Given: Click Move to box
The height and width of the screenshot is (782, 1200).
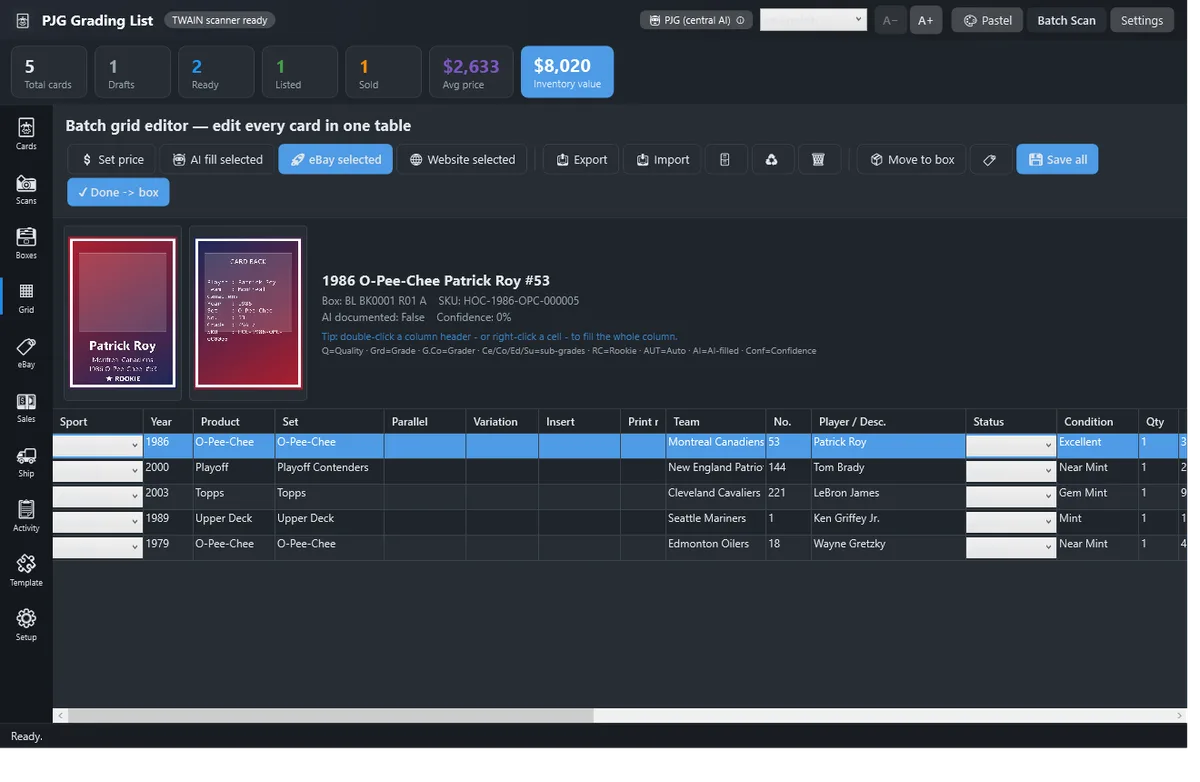Looking at the screenshot, I should coord(911,159).
